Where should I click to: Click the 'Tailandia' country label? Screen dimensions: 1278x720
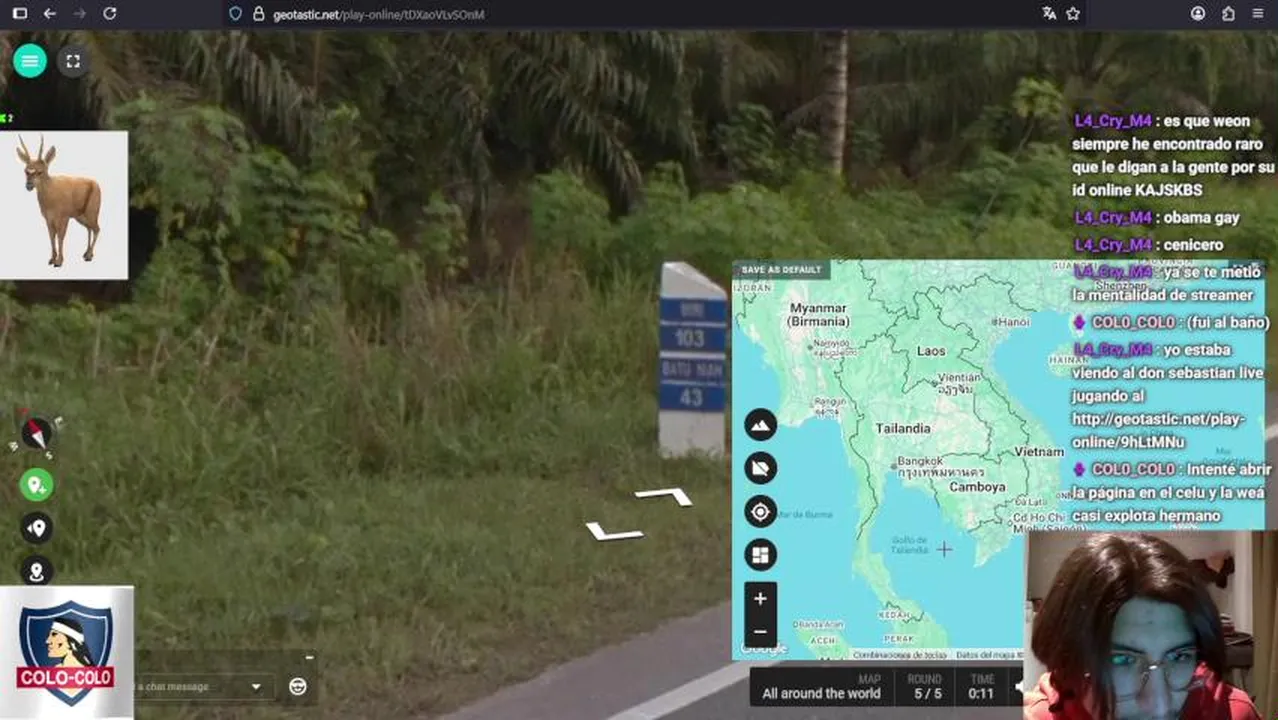pyautogui.click(x=903, y=428)
